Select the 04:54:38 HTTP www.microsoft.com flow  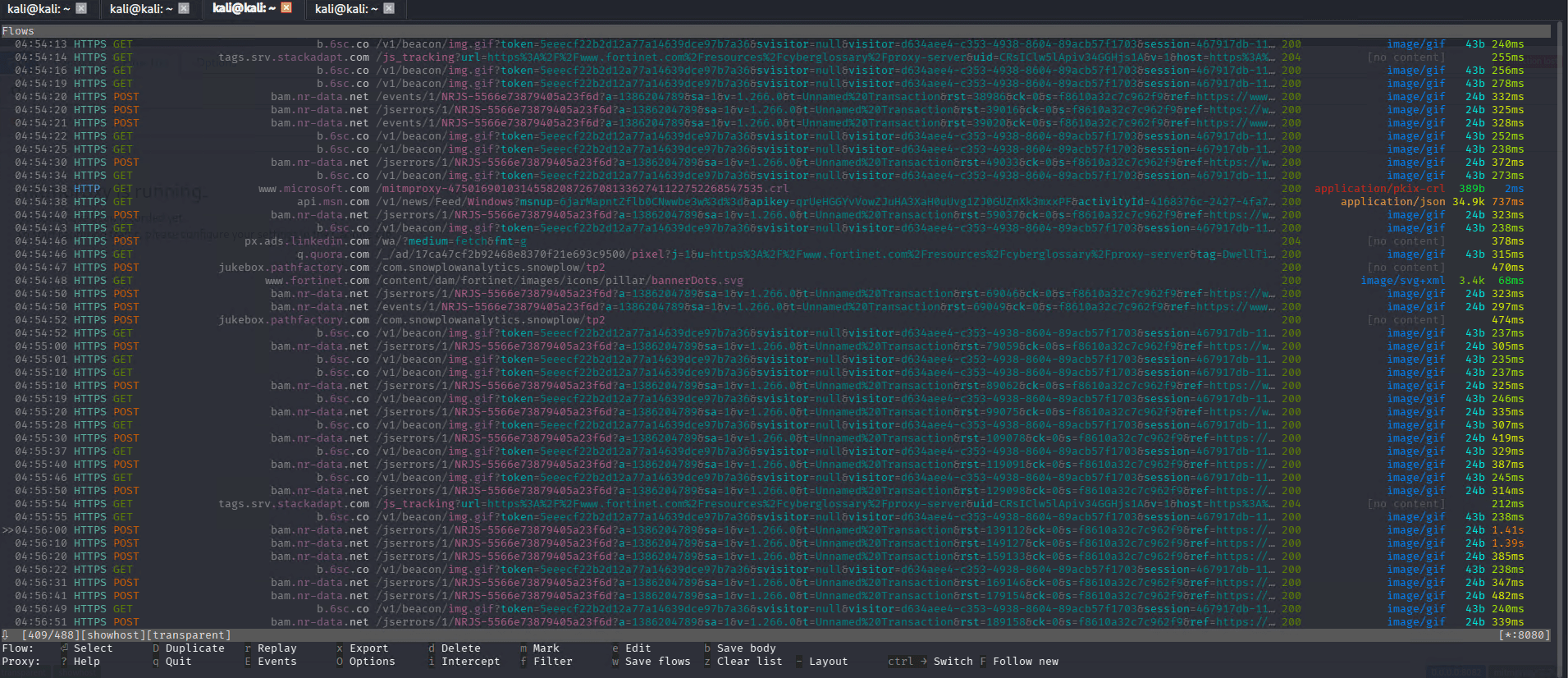click(775, 189)
